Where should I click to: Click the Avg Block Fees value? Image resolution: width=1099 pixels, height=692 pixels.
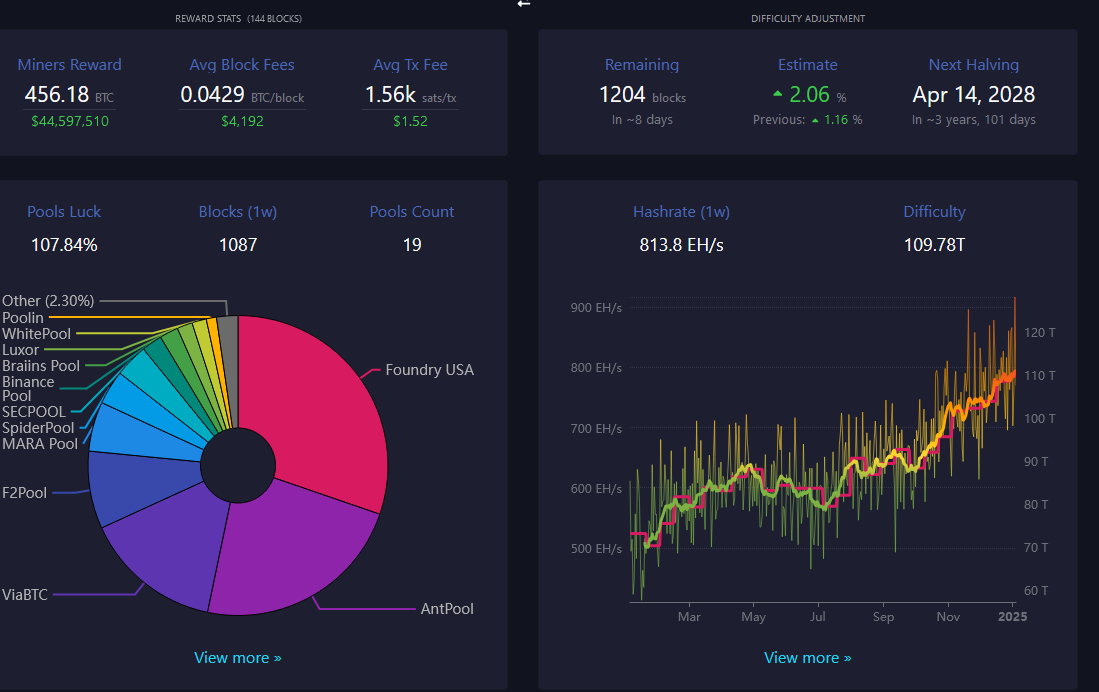click(212, 95)
